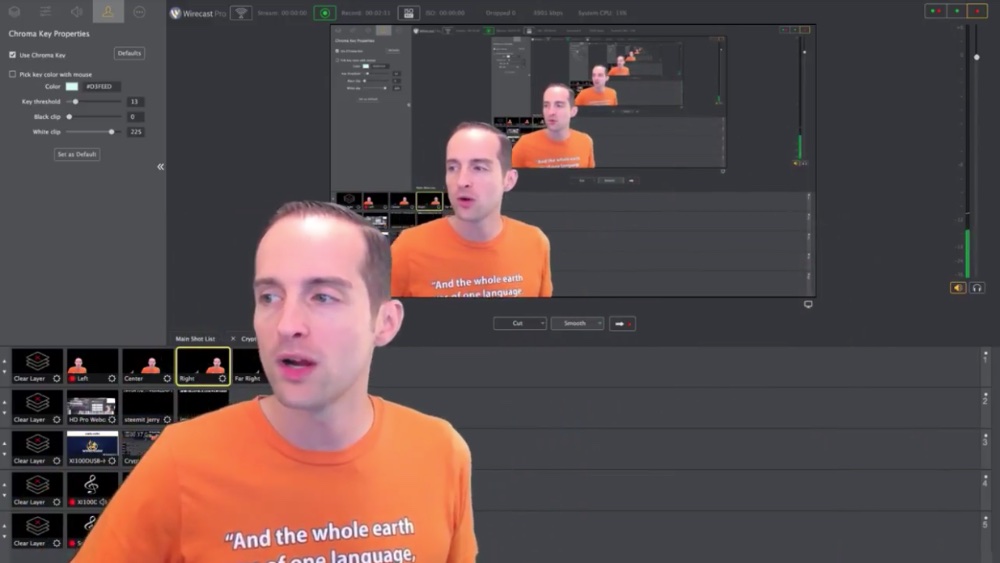
Task: Open the sliders configuration tab icon
Action: coord(45,11)
